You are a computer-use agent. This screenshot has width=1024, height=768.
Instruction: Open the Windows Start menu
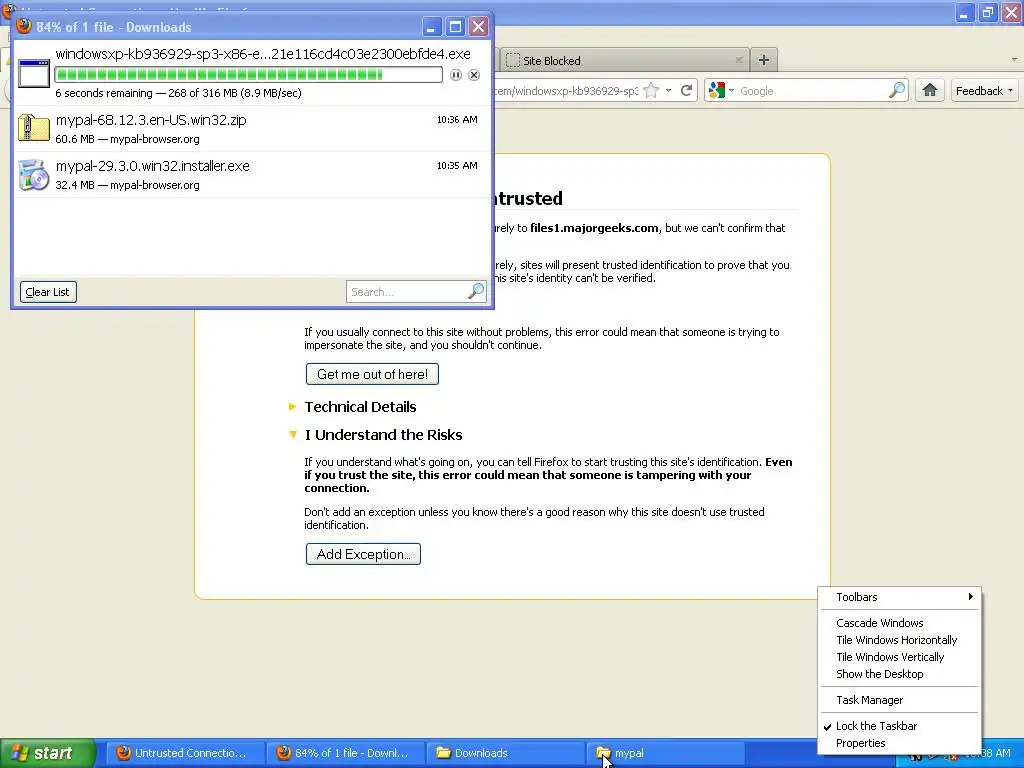[x=48, y=753]
